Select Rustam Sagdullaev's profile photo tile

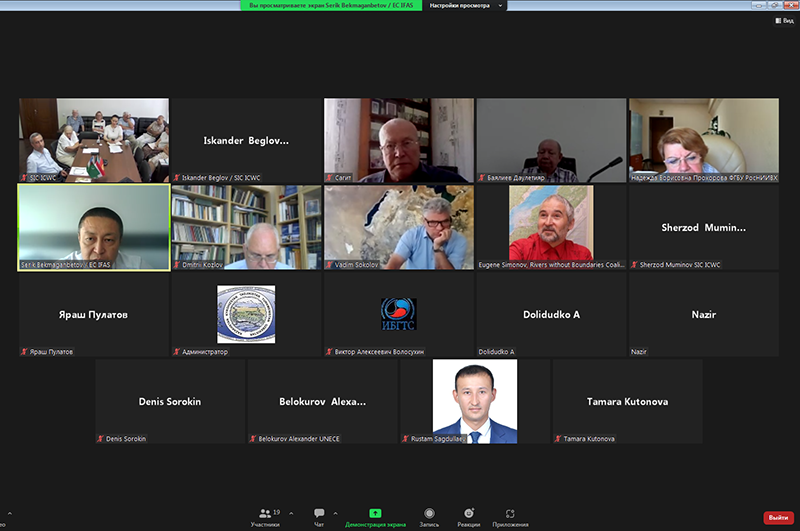click(x=474, y=401)
